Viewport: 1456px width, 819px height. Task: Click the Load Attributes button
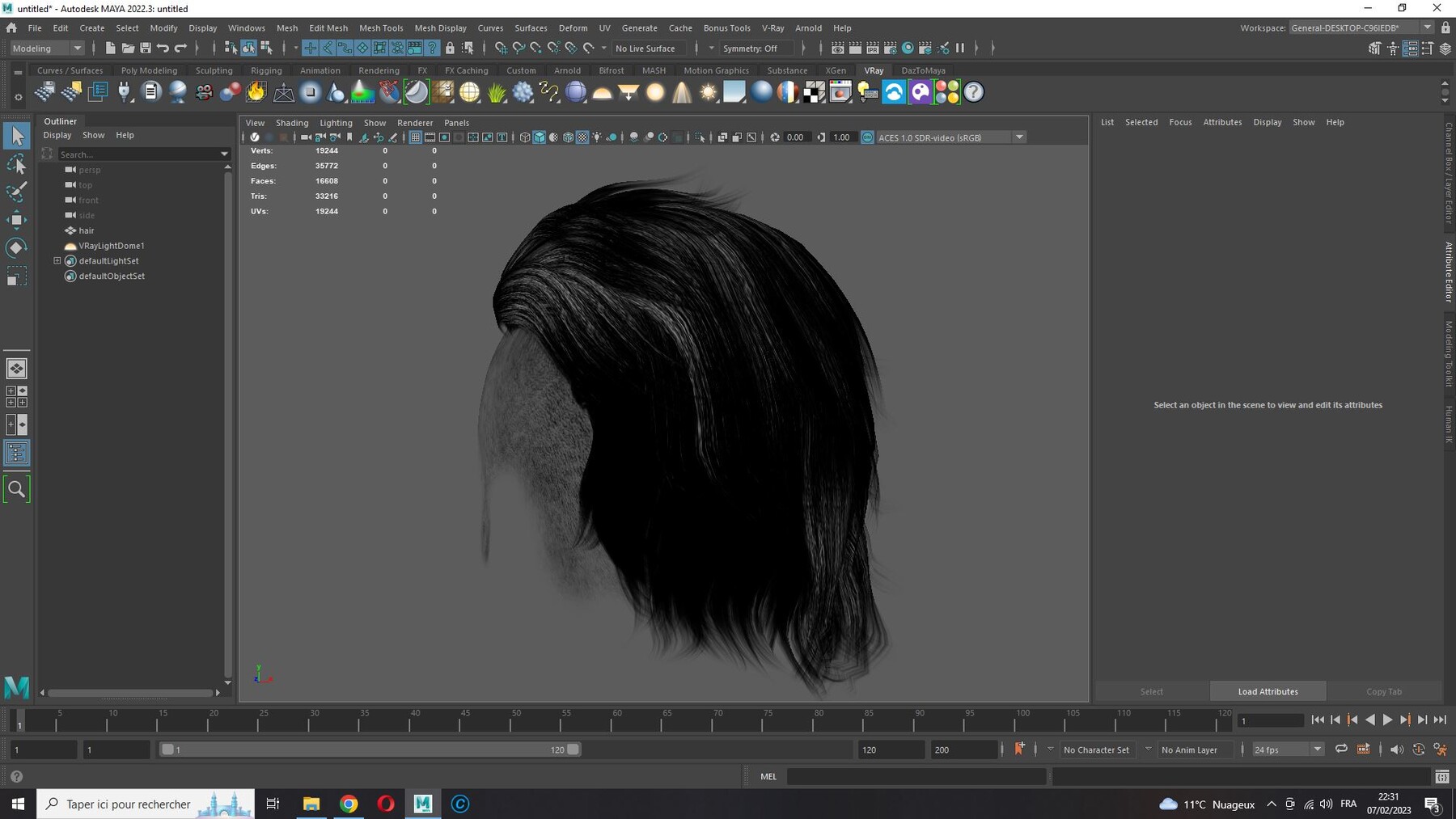click(1268, 691)
